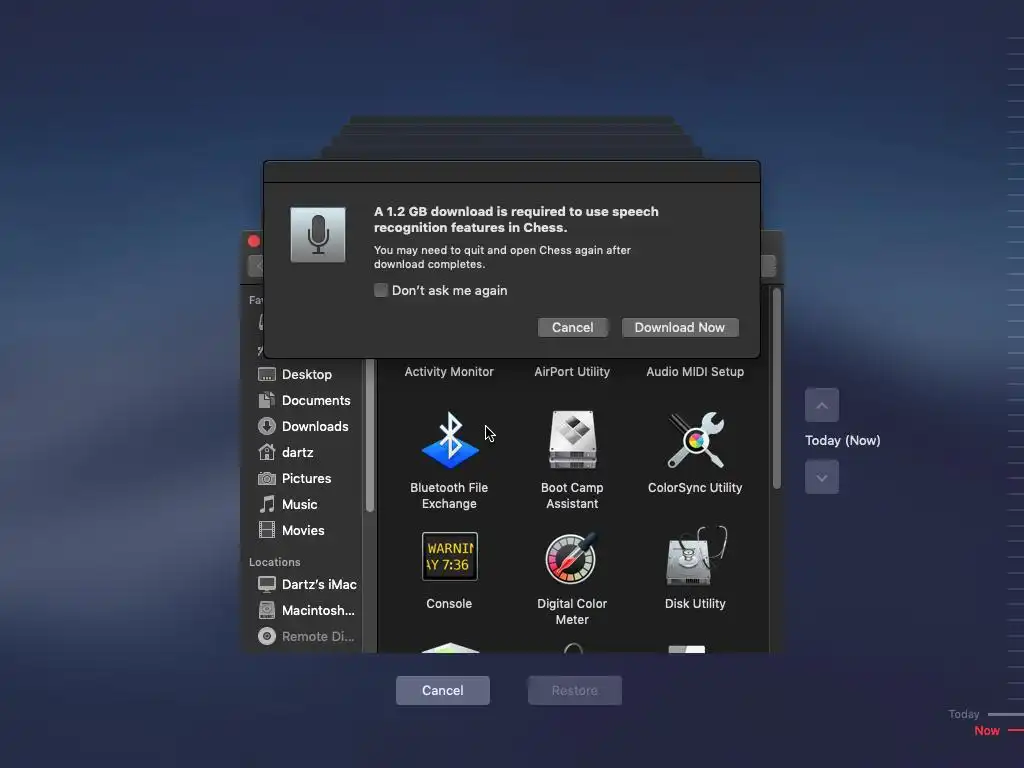Open Desktop folder in Finder sidebar
This screenshot has width=1024, height=768.
pos(307,374)
